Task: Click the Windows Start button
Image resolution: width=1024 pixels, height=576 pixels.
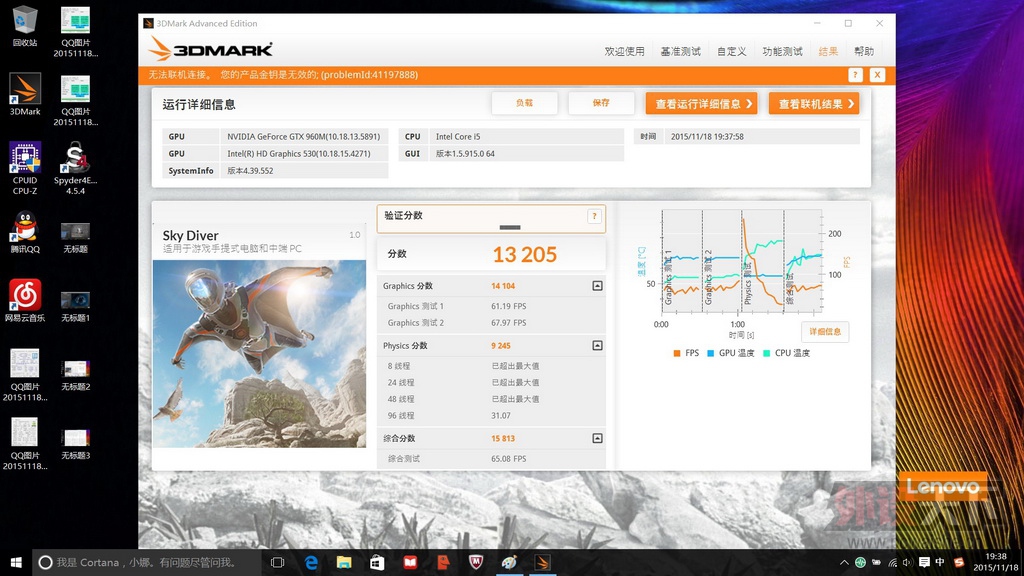Action: tap(16, 562)
